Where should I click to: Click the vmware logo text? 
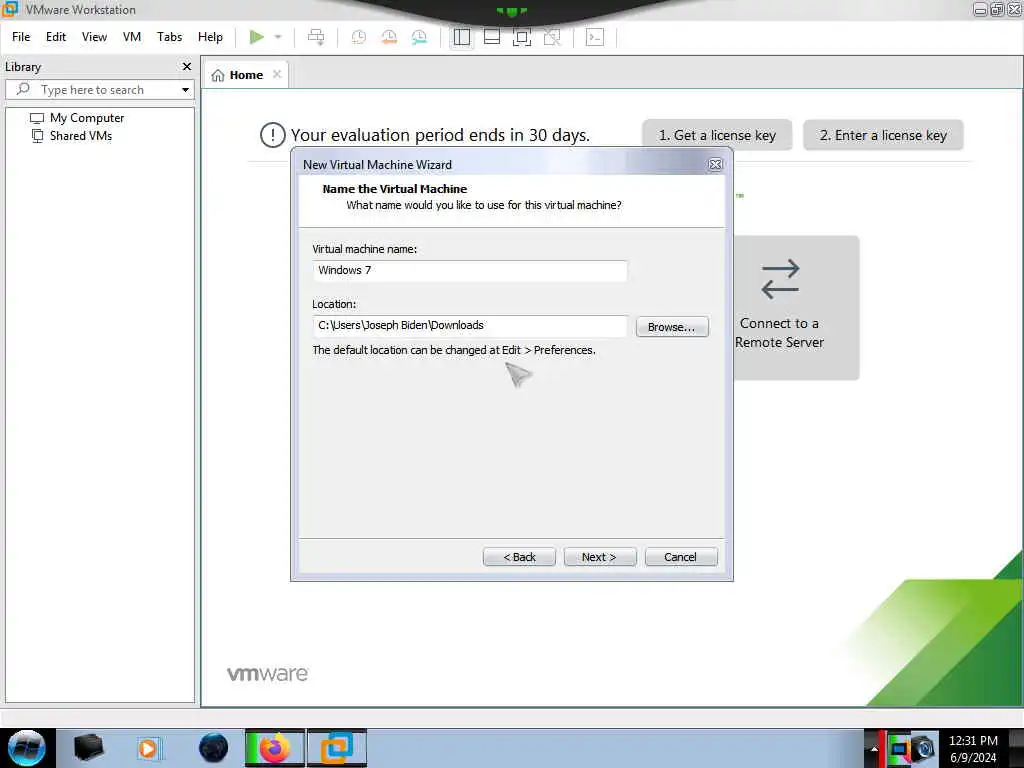[267, 674]
